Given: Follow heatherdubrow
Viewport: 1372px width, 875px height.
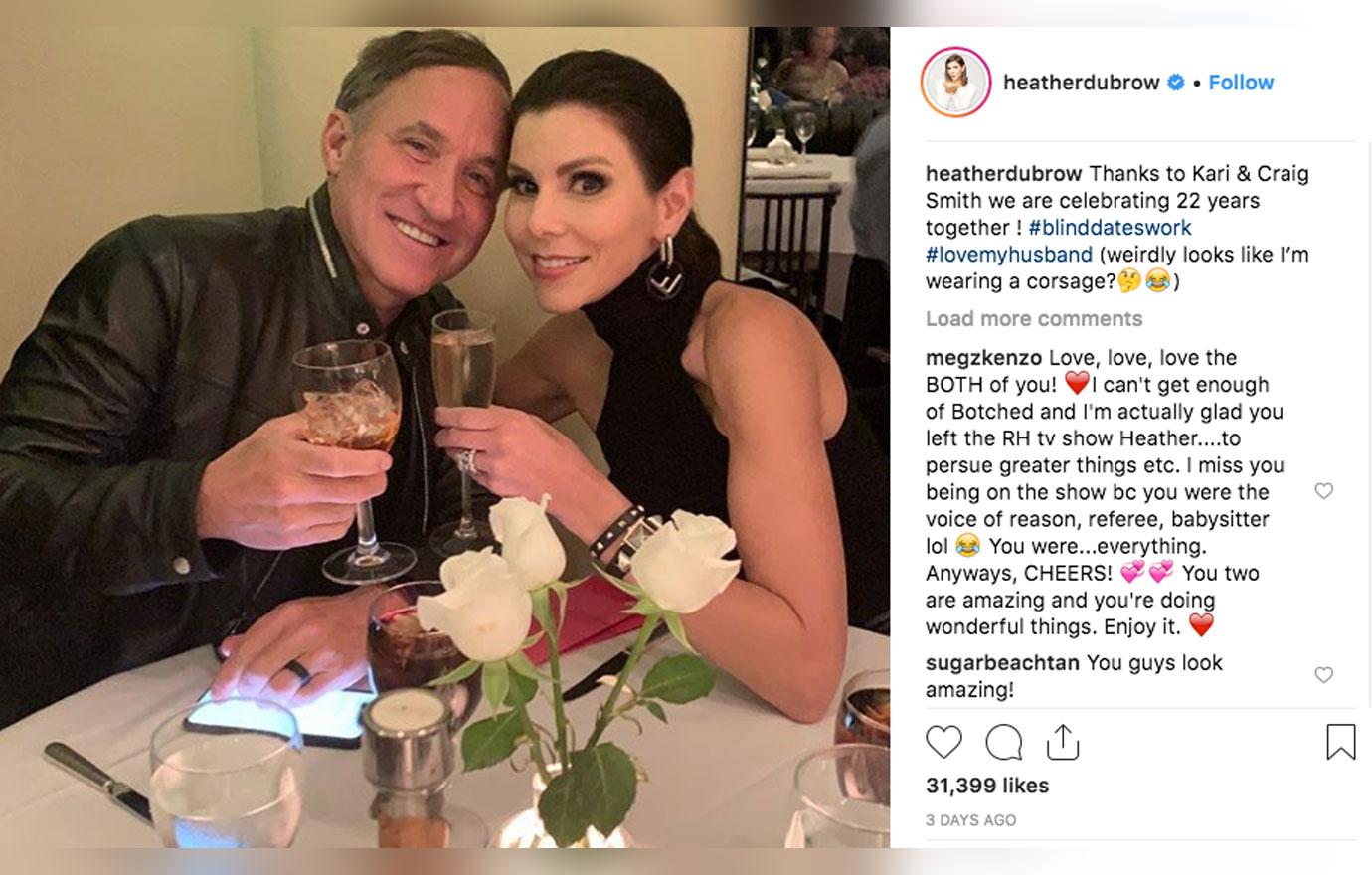Looking at the screenshot, I should (1241, 83).
